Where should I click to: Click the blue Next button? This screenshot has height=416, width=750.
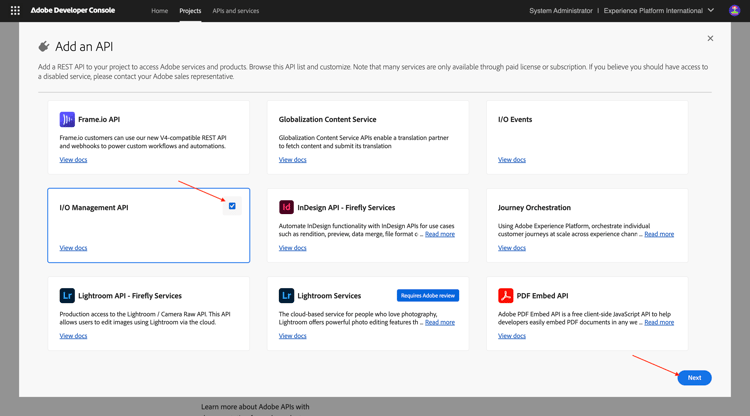point(694,377)
